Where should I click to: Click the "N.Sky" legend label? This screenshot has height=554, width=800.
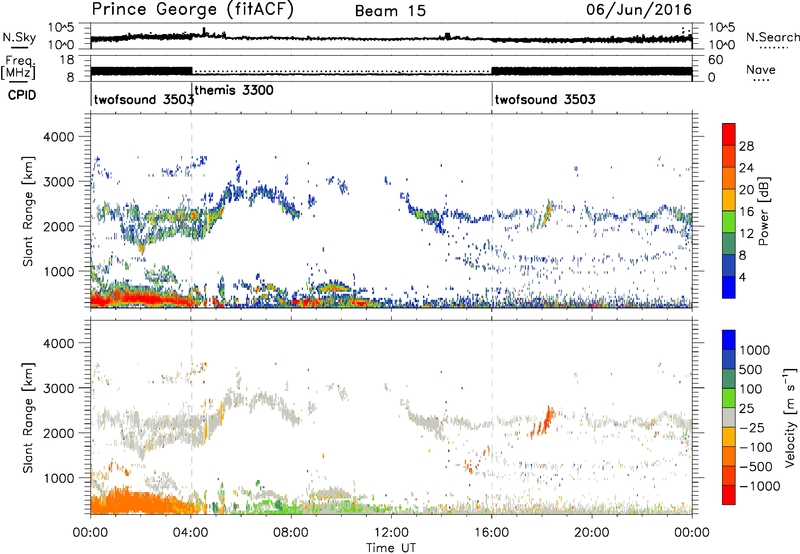point(19,37)
